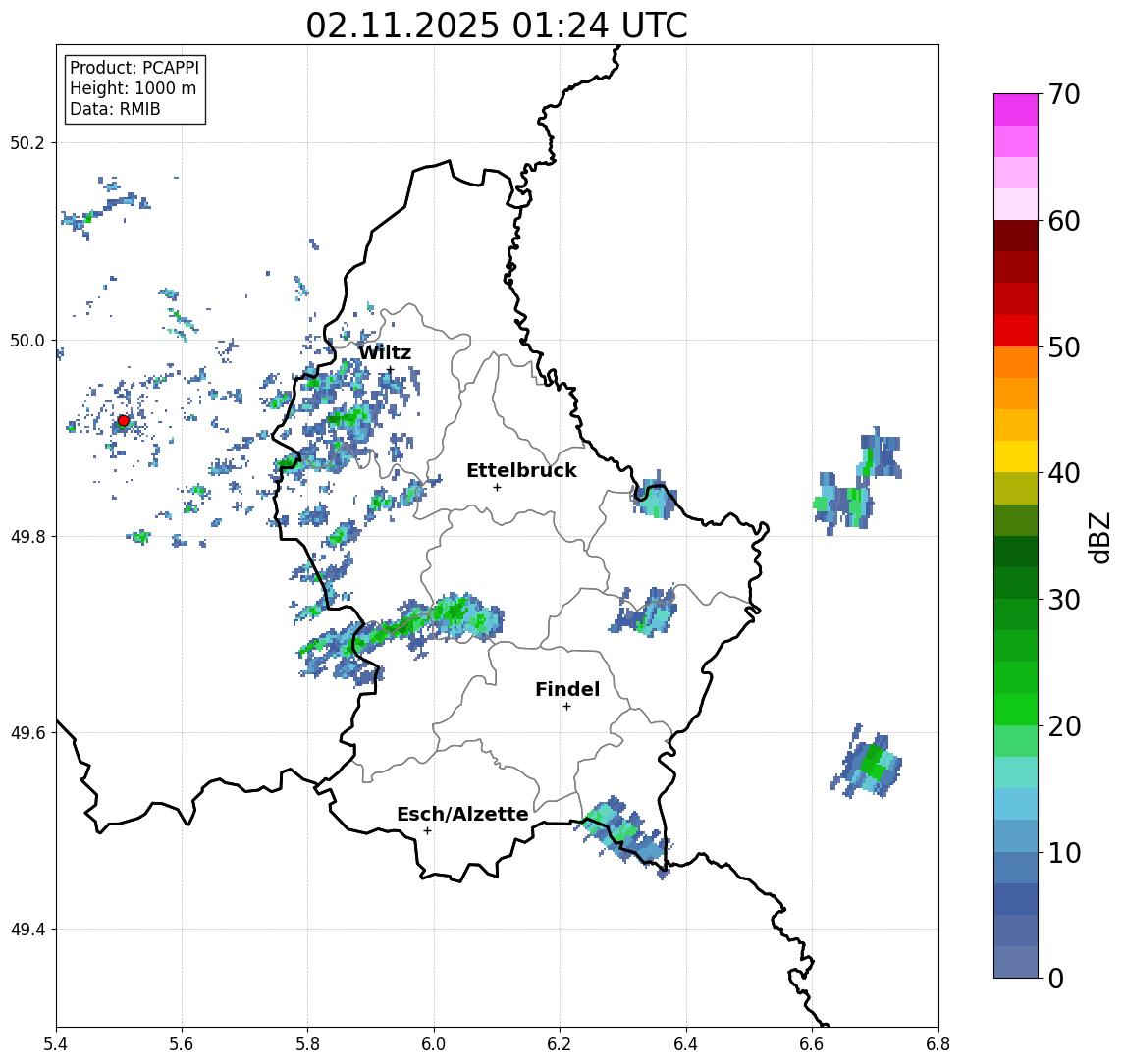Click latitude axis label 50.2
Image resolution: width=1124 pixels, height=1064 pixels.
pyautogui.click(x=27, y=142)
